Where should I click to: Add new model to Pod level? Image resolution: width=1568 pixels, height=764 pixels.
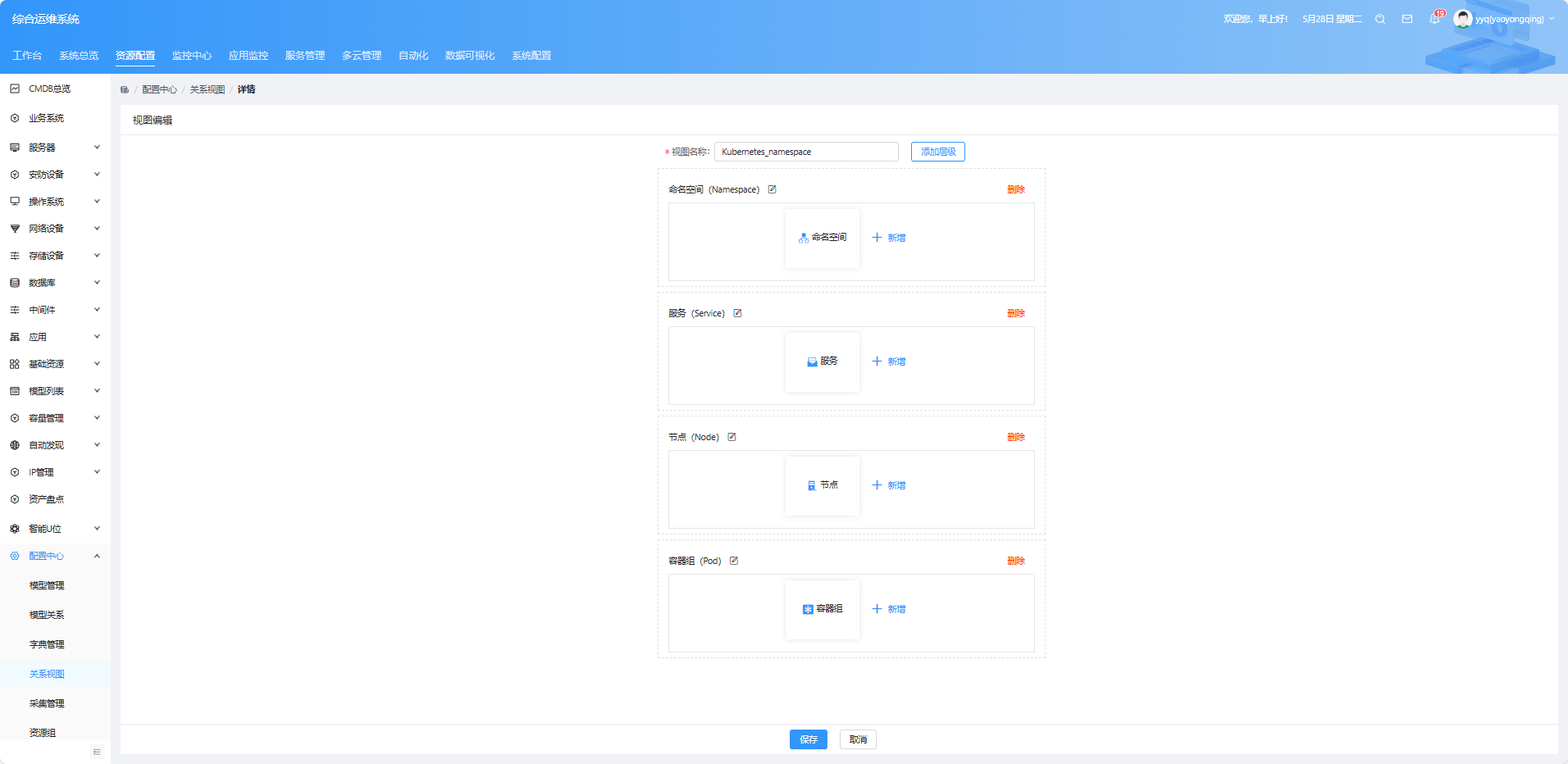[x=889, y=609]
